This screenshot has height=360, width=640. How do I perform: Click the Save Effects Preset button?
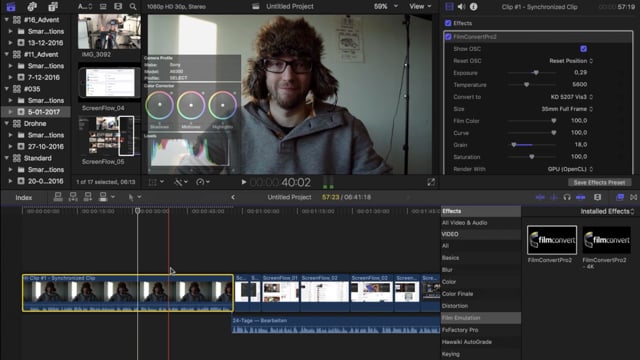point(599,182)
